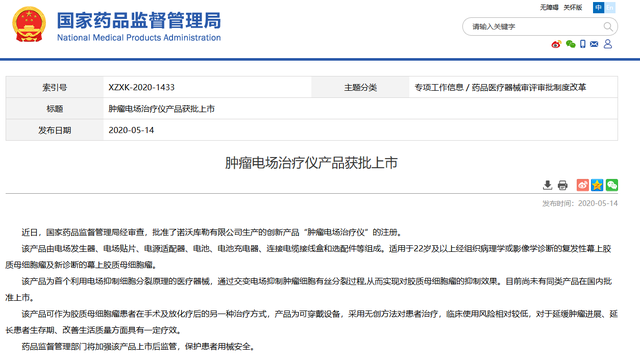Select the index number XZXK-2020-1433

click(x=142, y=87)
